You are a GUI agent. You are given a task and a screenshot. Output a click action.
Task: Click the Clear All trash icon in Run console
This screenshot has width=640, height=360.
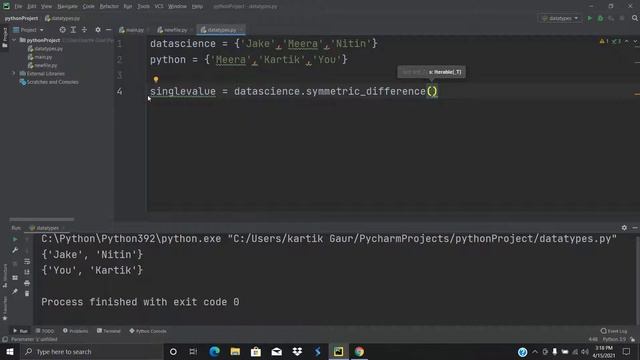pos(27,293)
